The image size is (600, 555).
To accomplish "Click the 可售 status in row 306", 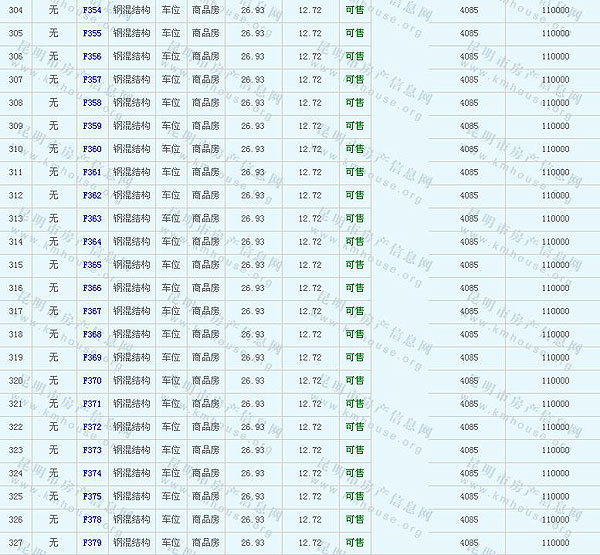I will click(354, 56).
